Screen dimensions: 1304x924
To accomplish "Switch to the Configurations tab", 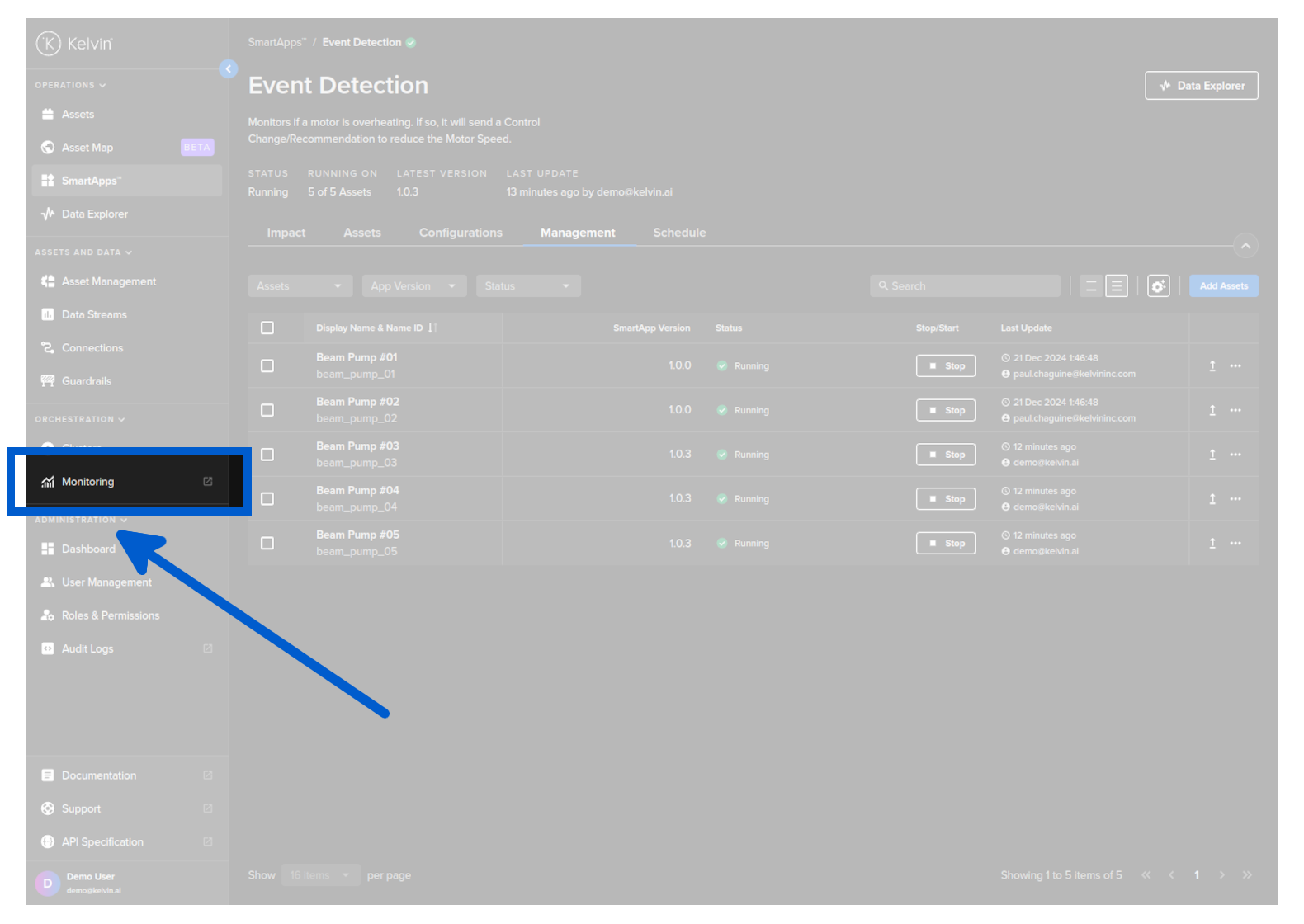I will pyautogui.click(x=461, y=233).
